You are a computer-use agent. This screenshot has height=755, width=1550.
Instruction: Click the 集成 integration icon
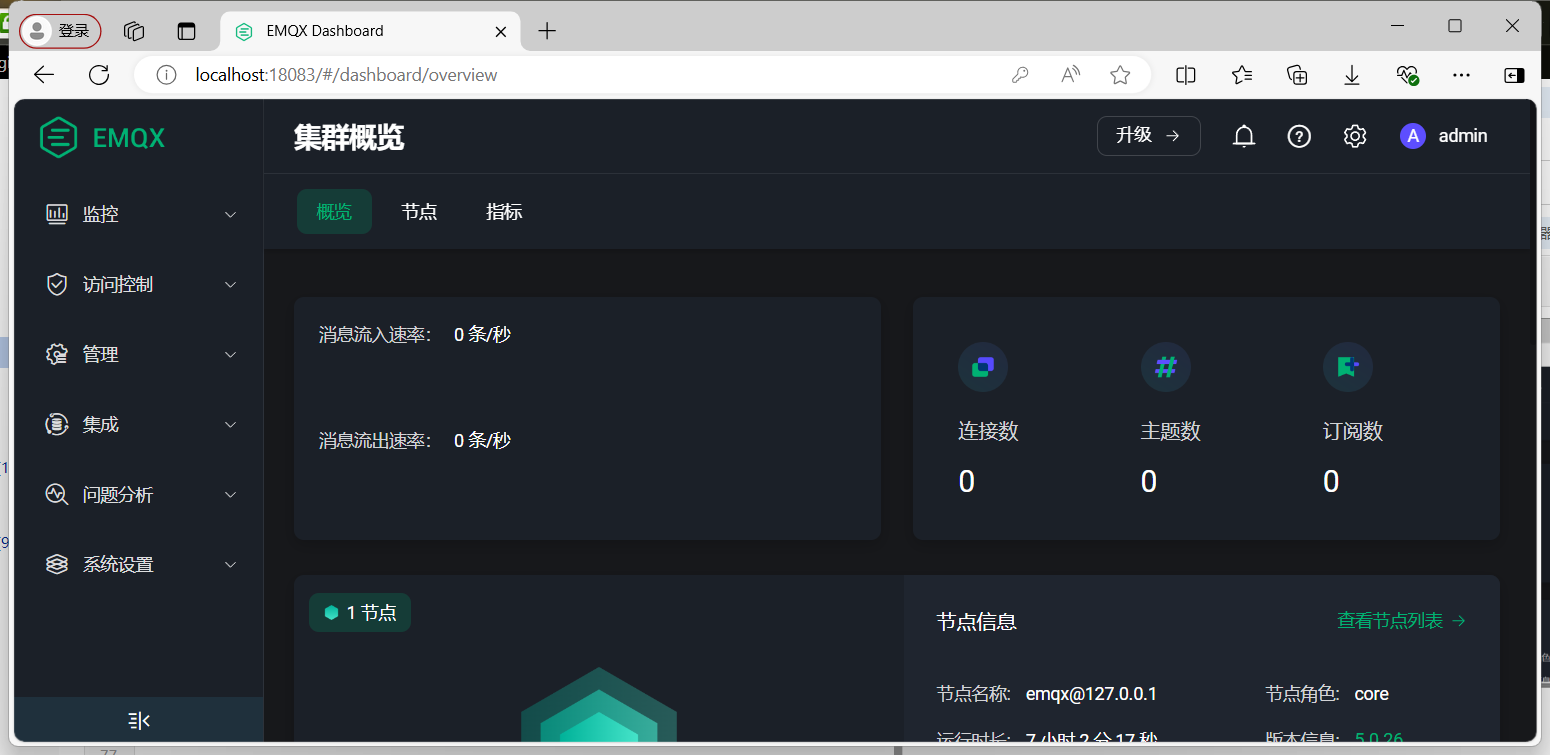[57, 424]
